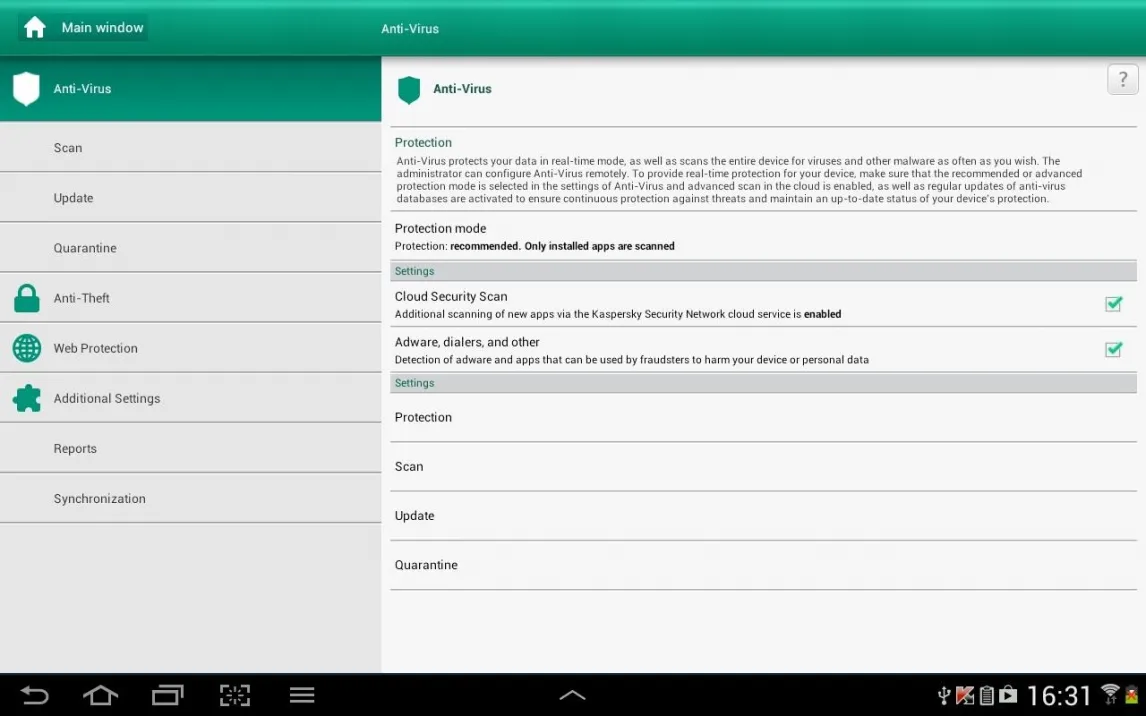Click the Web Protection globe icon
The width and height of the screenshot is (1146, 716).
[27, 348]
